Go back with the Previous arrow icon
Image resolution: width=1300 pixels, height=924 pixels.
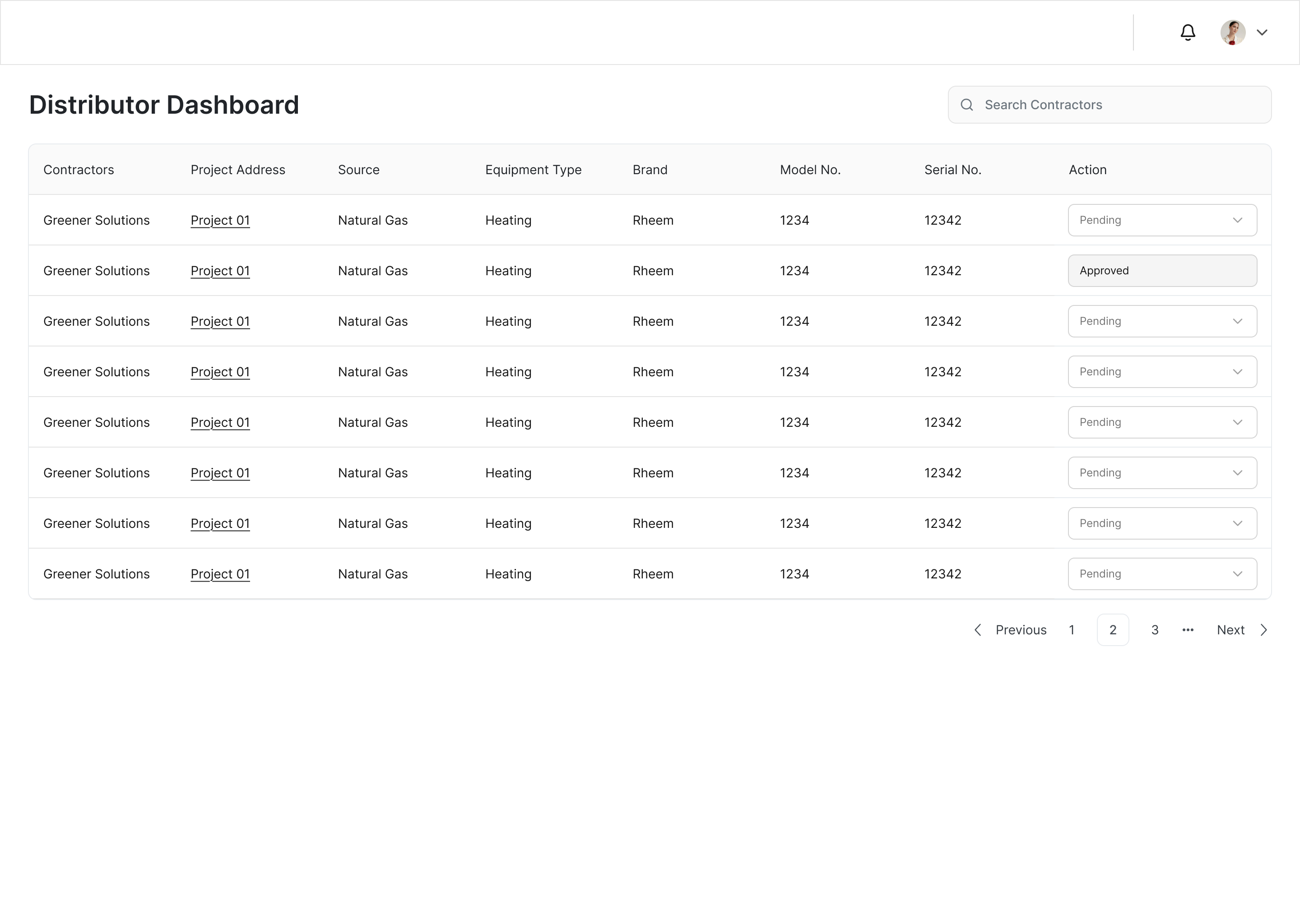point(977,630)
